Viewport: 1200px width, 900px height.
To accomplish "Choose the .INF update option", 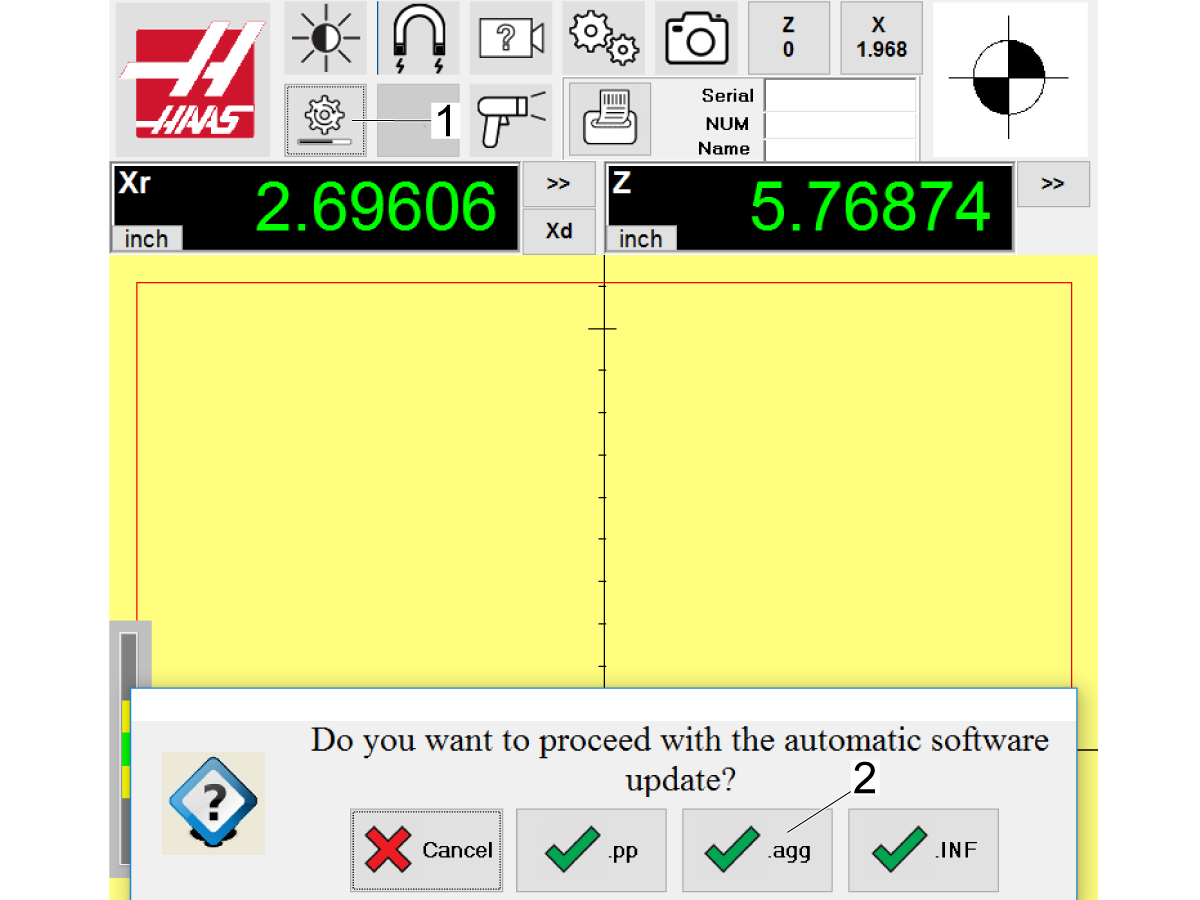I will (x=923, y=850).
